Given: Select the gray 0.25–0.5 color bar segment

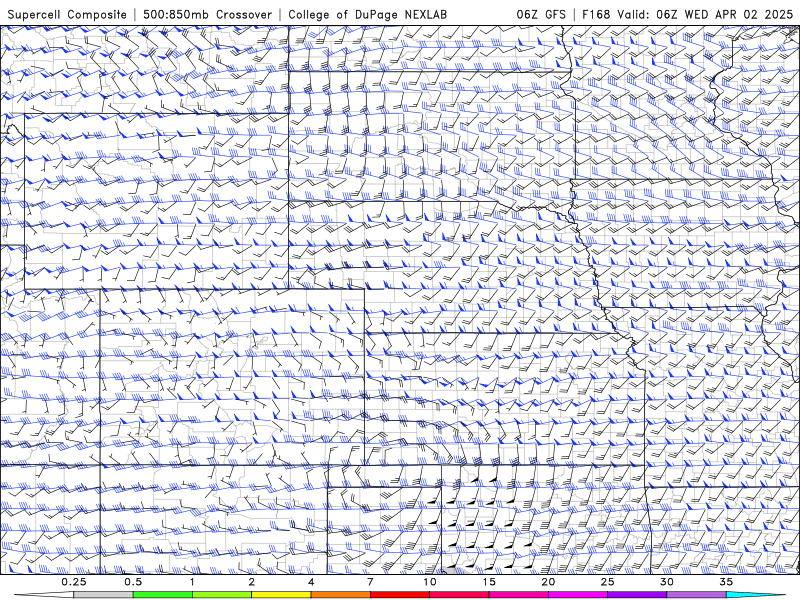Looking at the screenshot, I should [x=103, y=594].
